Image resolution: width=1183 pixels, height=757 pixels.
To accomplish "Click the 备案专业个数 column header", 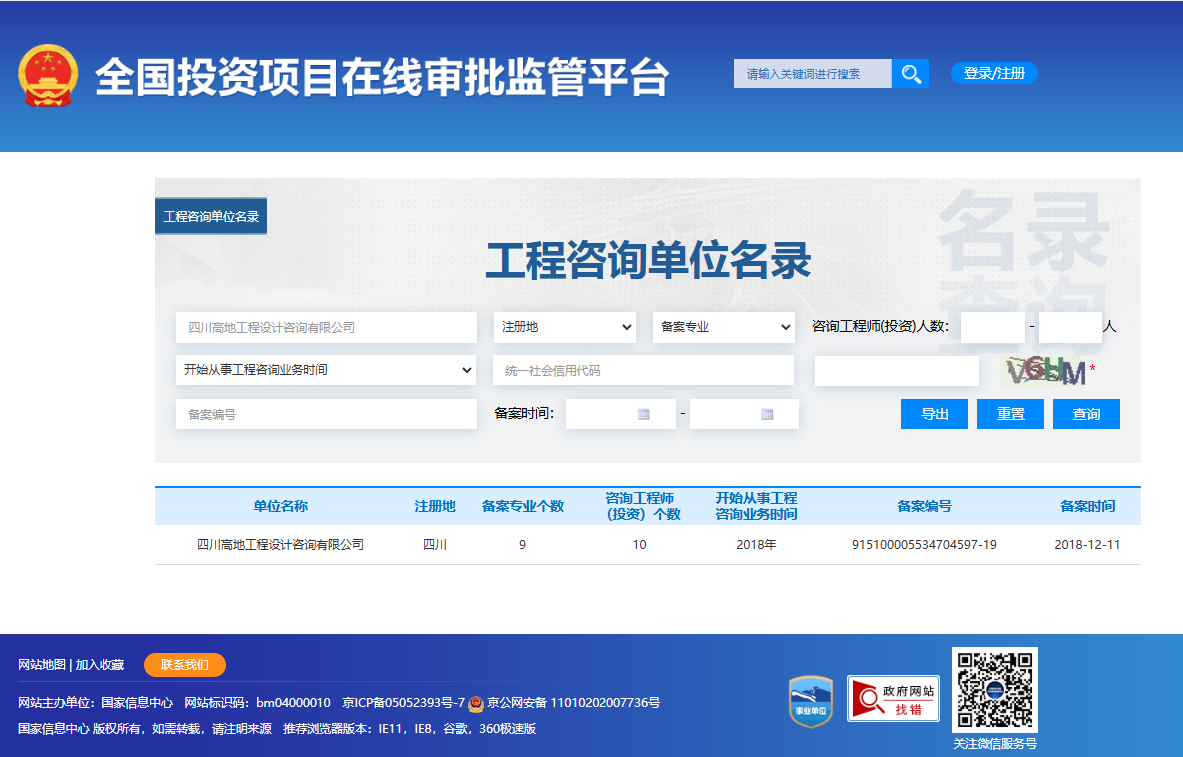I will [523, 506].
